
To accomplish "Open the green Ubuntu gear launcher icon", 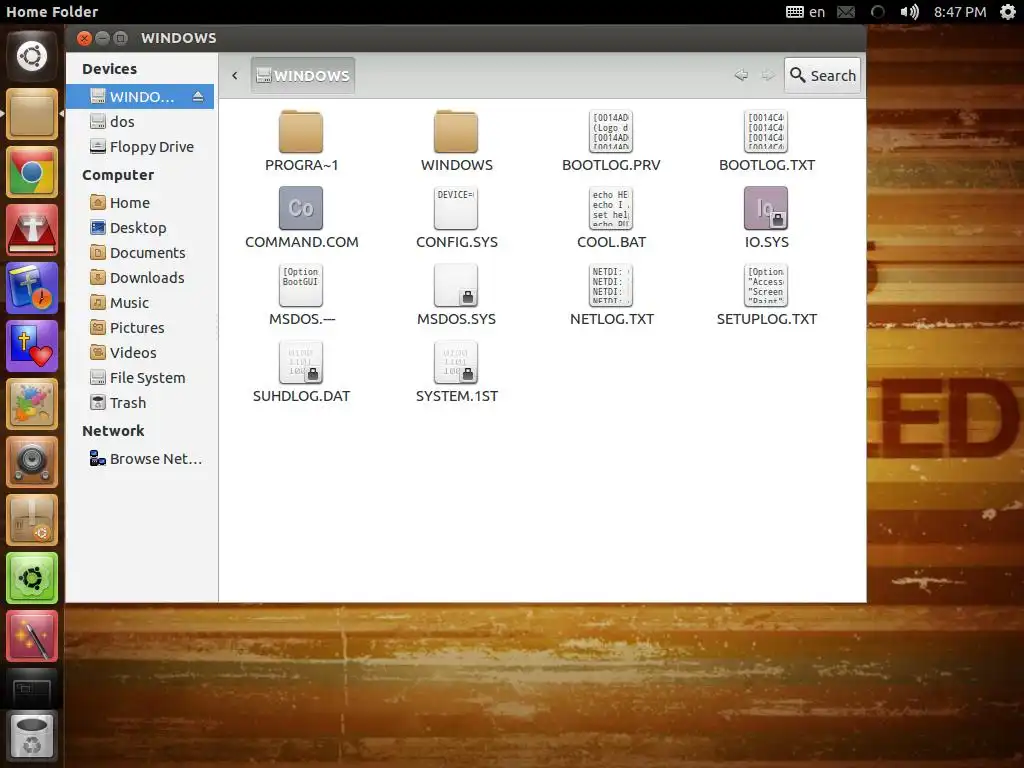I will (x=32, y=578).
